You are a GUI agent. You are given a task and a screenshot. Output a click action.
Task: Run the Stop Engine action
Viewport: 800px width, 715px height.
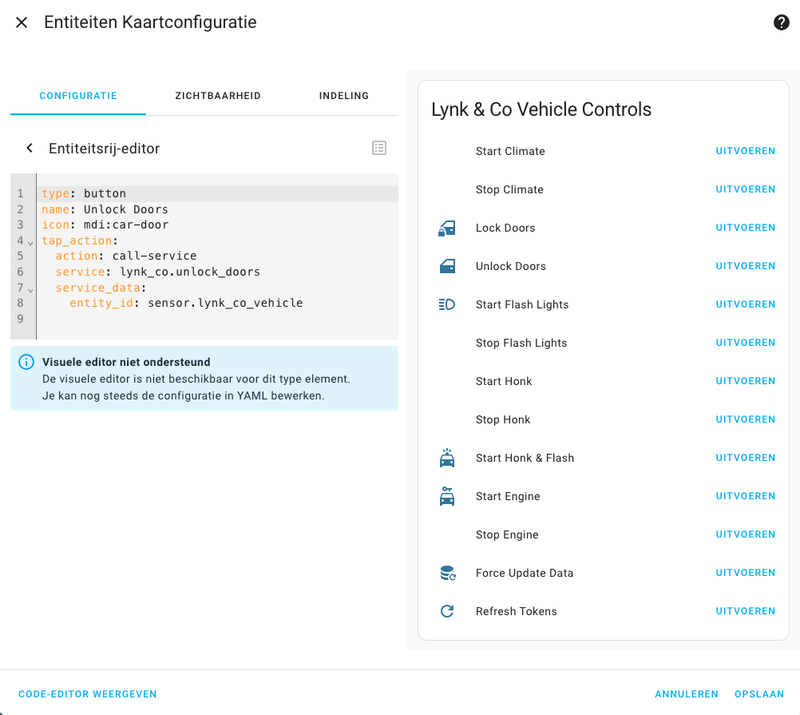click(745, 535)
